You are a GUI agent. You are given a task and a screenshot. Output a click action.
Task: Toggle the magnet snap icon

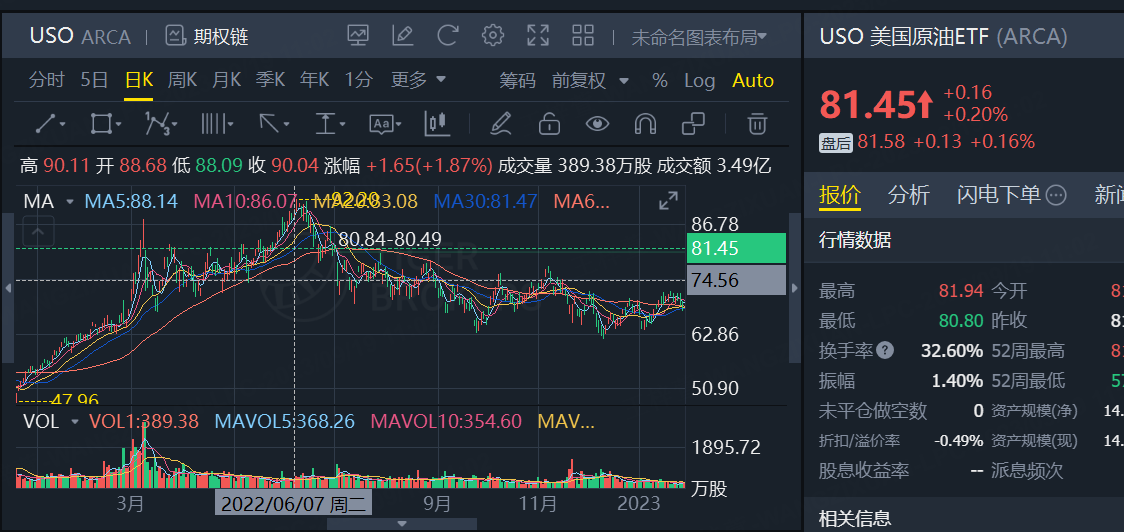pyautogui.click(x=645, y=124)
